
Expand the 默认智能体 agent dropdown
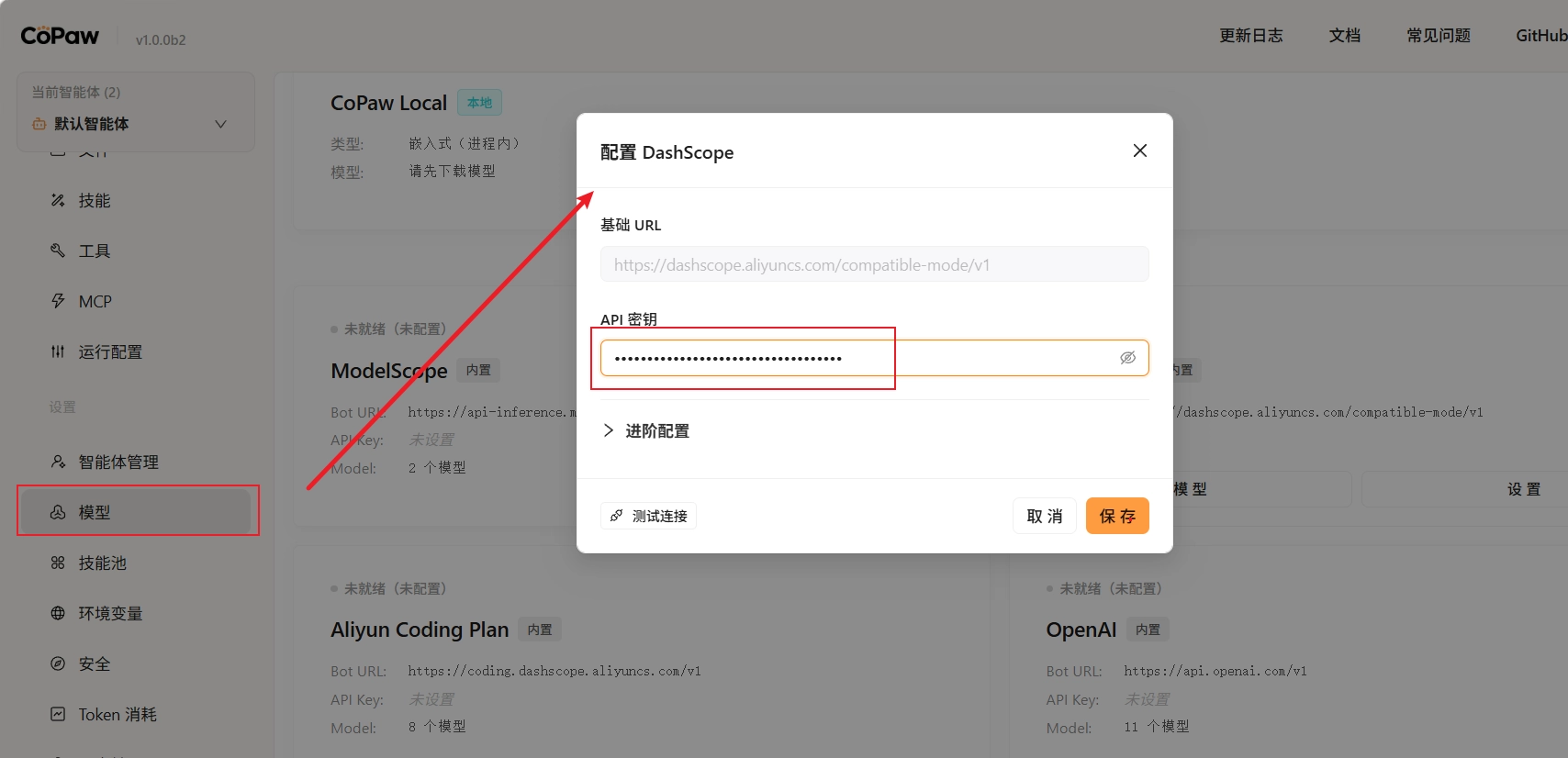click(x=220, y=124)
